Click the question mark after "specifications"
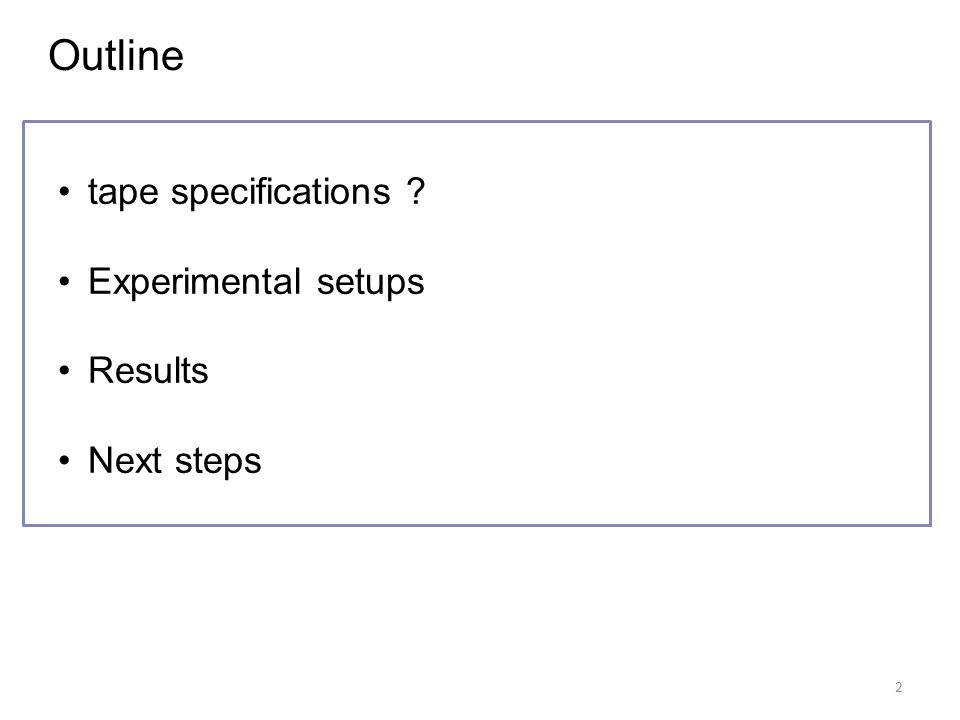This screenshot has width=960, height=720. 416,191
